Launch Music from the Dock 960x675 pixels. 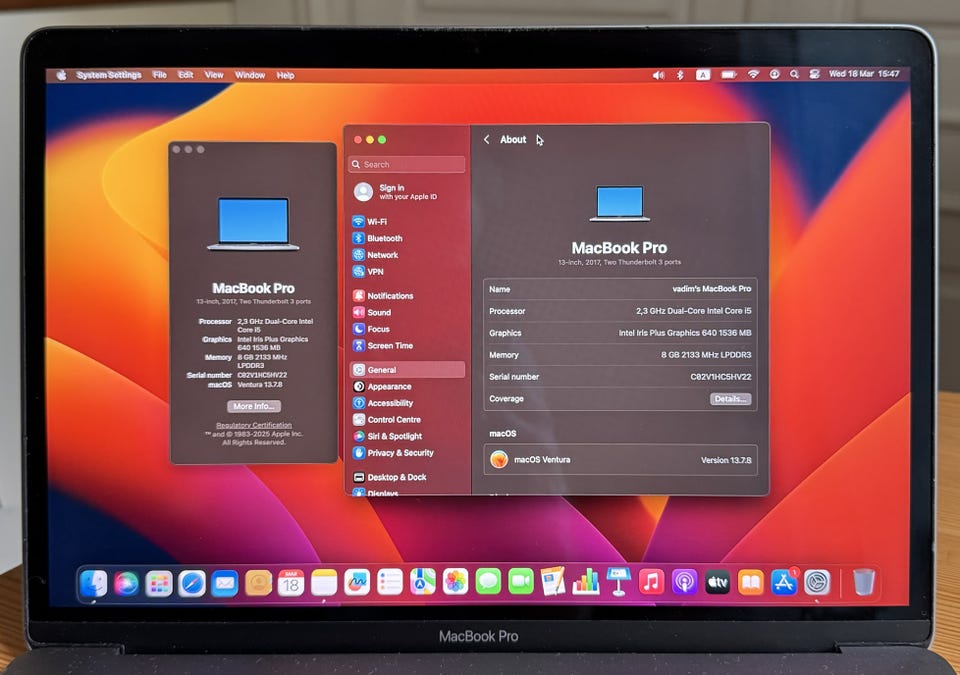click(651, 581)
